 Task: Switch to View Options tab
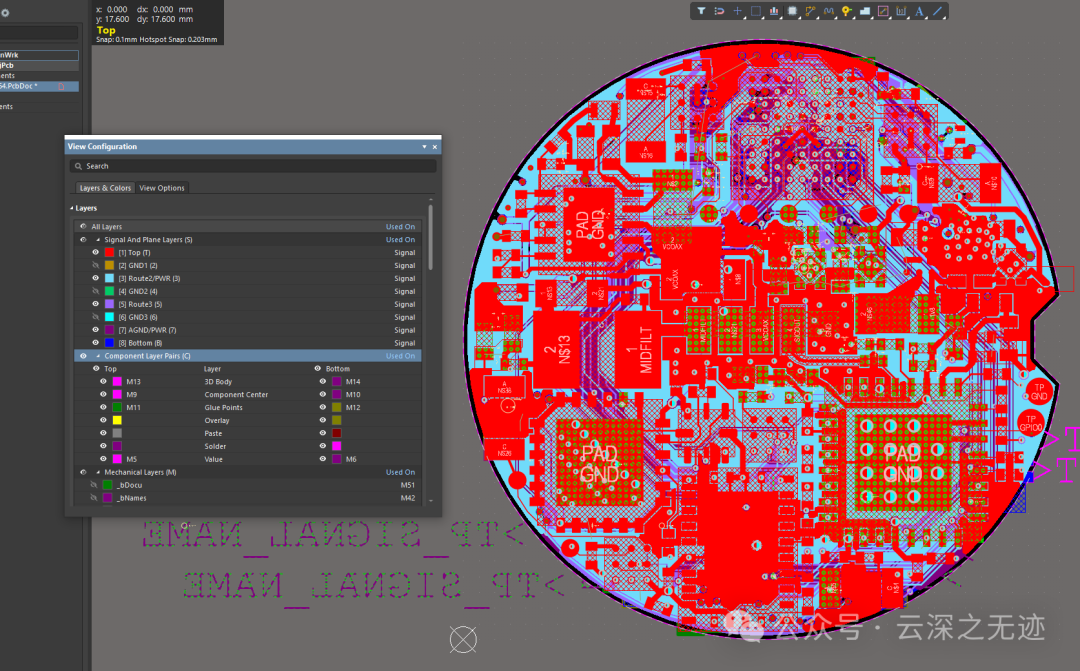(x=162, y=188)
